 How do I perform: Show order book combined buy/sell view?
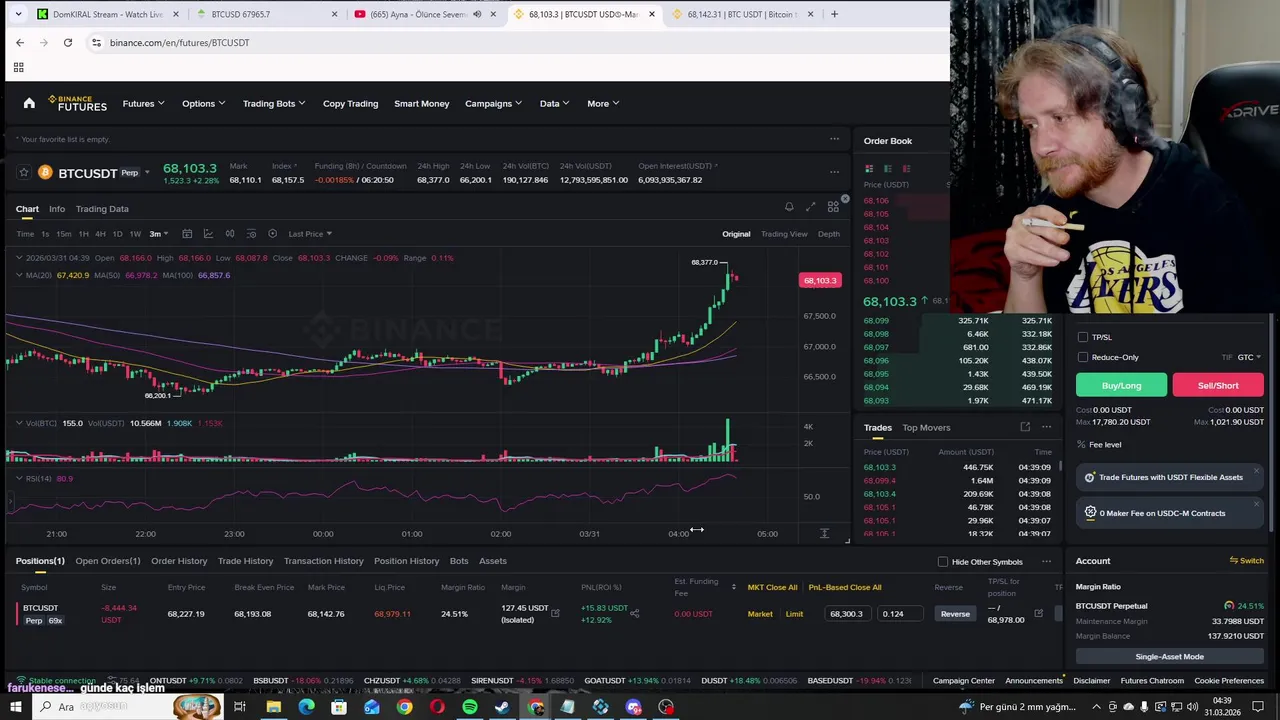869,169
